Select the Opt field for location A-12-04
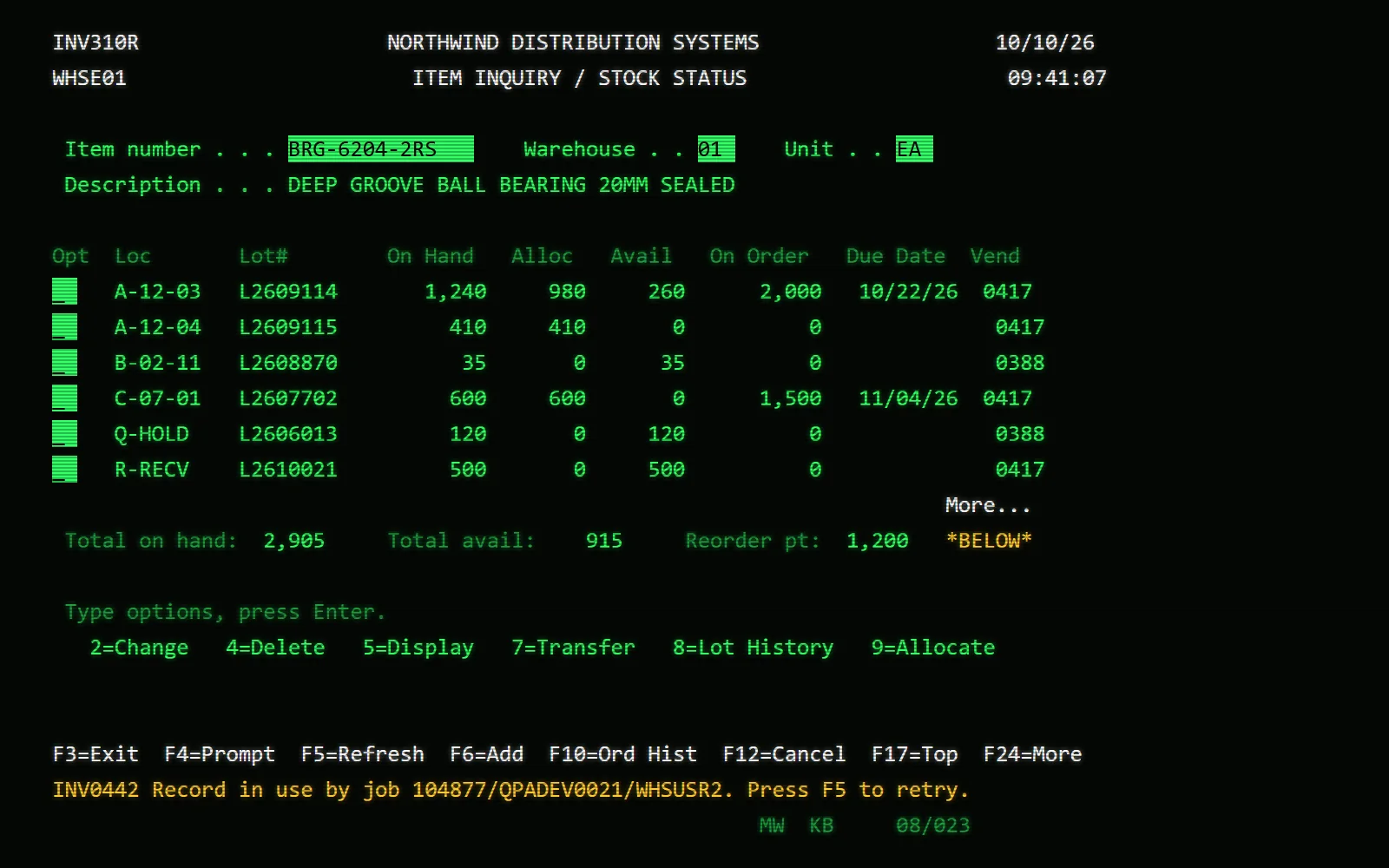This screenshot has width=1389, height=868. (64, 327)
